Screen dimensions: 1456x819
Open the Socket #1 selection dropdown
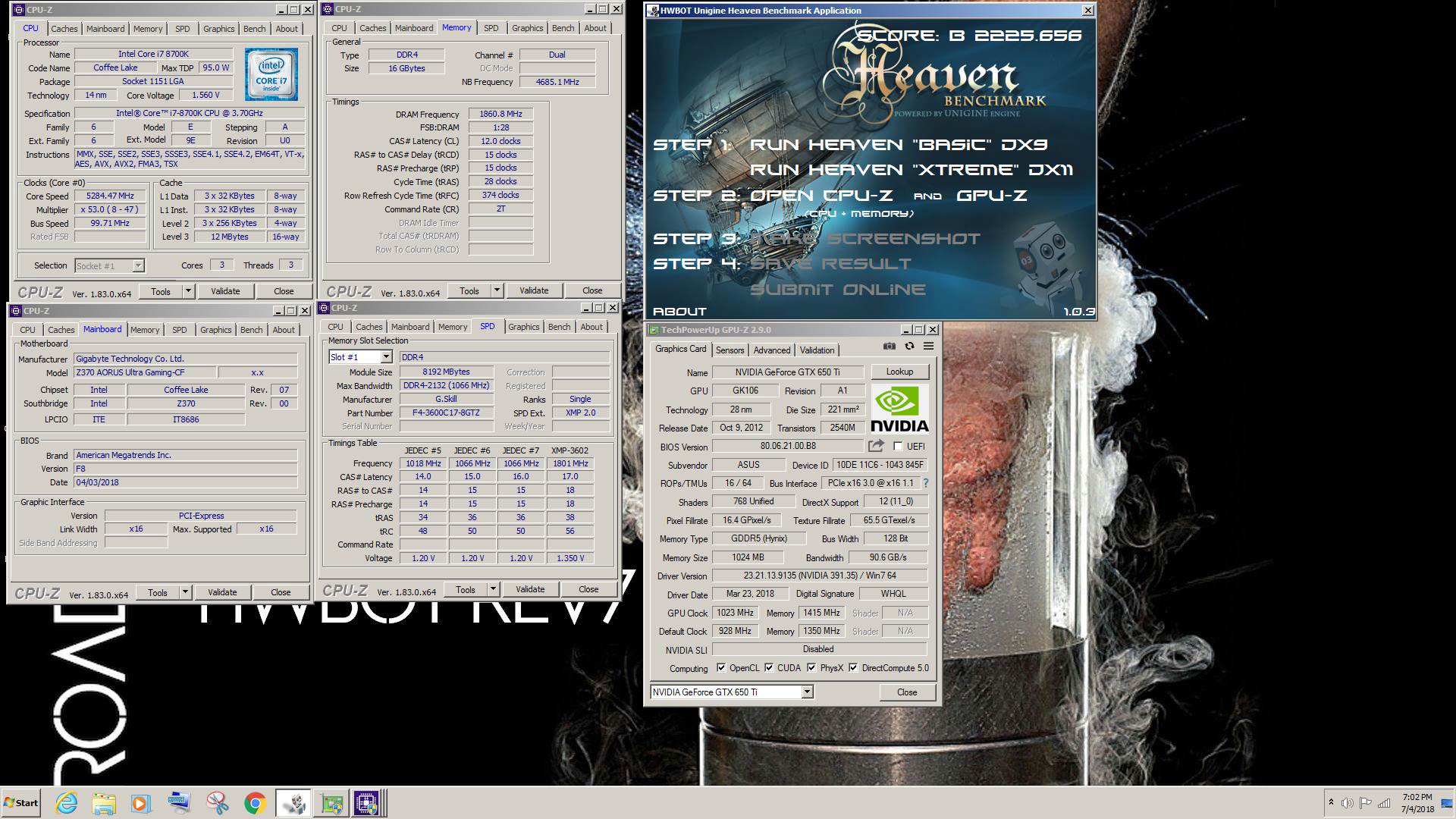tap(137, 265)
